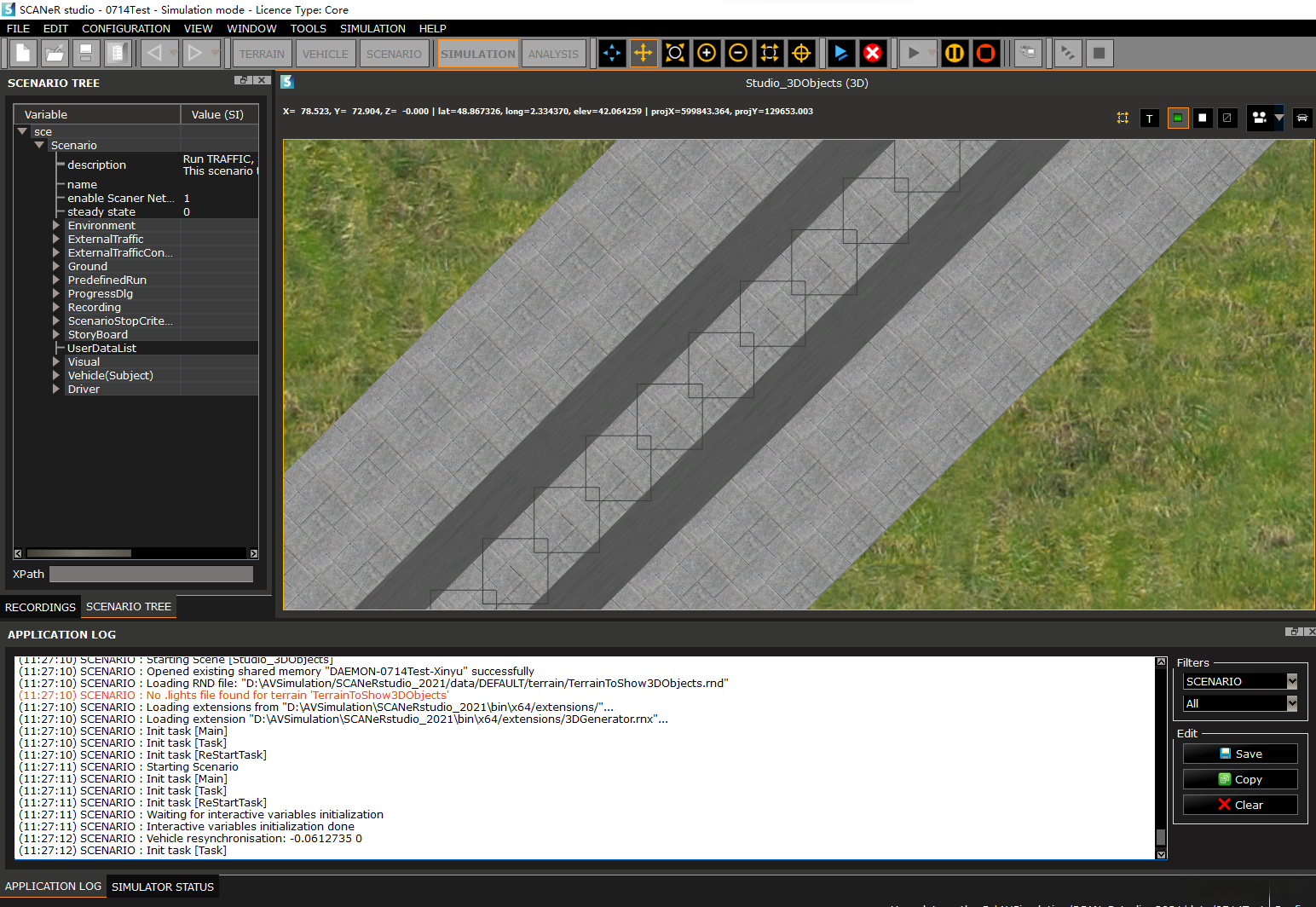Switch to the SIMULATOR STATUS tab
This screenshot has width=1316, height=907.
pos(162,887)
